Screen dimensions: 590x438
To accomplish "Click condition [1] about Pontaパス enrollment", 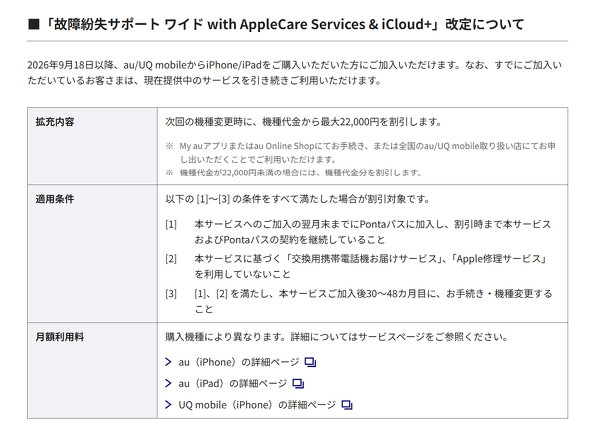I will 358,232.
